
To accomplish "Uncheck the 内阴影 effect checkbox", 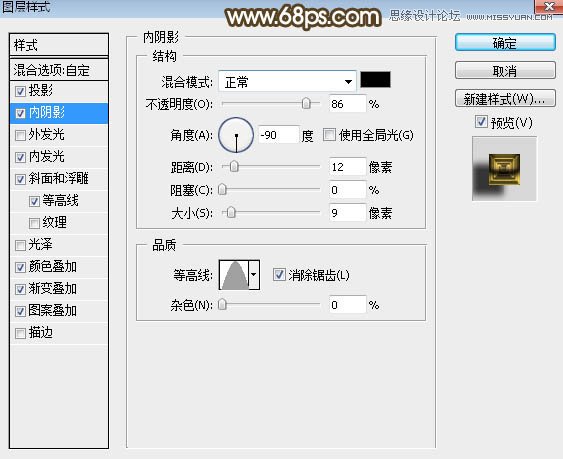I will point(20,113).
